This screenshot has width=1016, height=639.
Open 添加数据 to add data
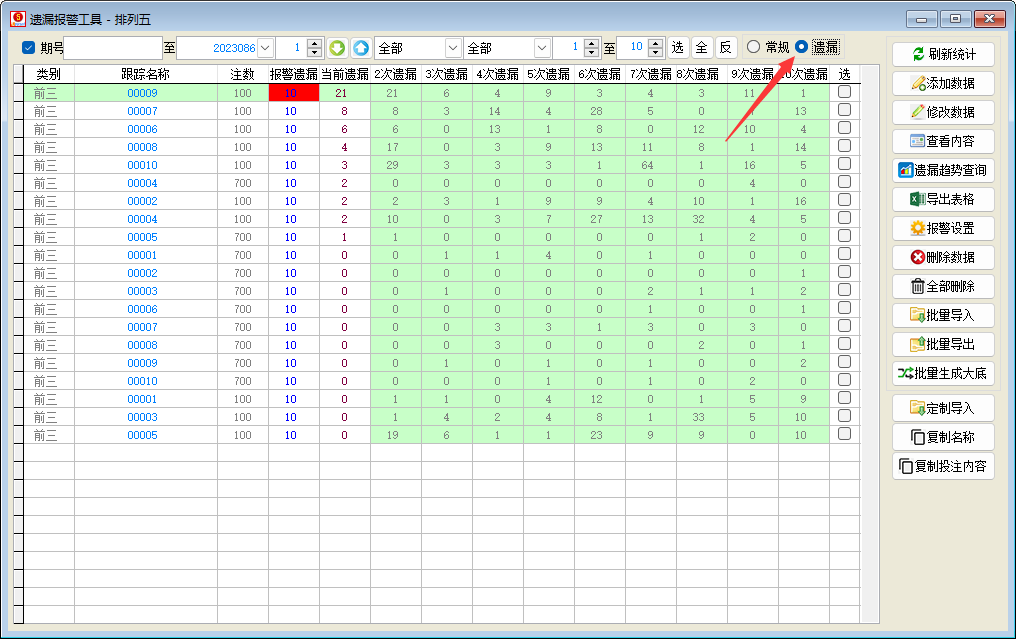pyautogui.click(x=943, y=83)
